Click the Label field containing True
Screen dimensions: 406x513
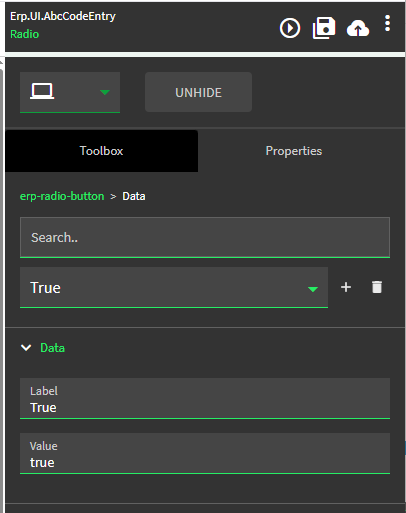tap(205, 398)
